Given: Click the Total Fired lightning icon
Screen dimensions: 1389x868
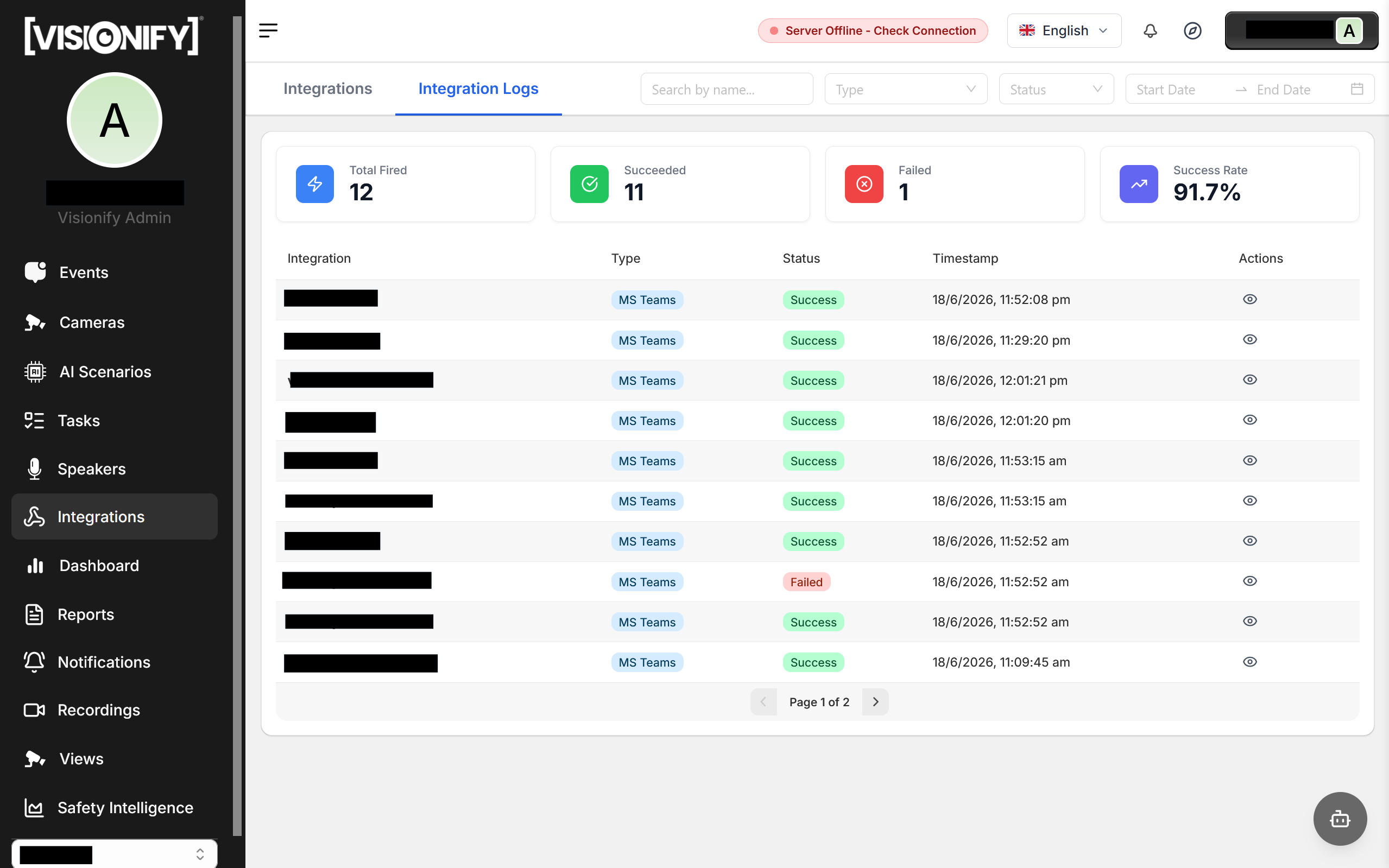Looking at the screenshot, I should click(314, 183).
